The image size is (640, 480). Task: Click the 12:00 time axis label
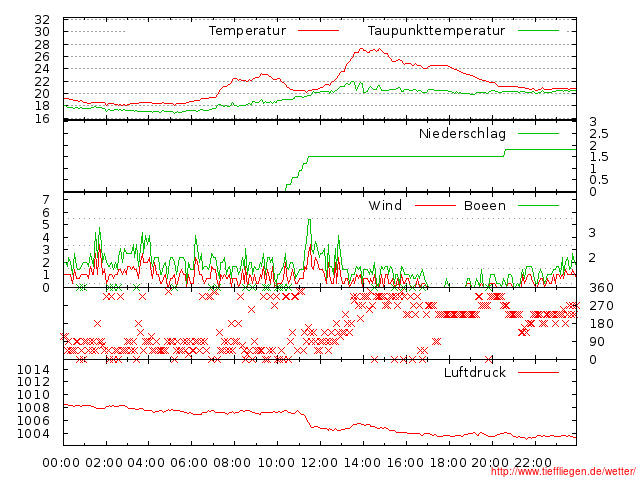point(319,463)
